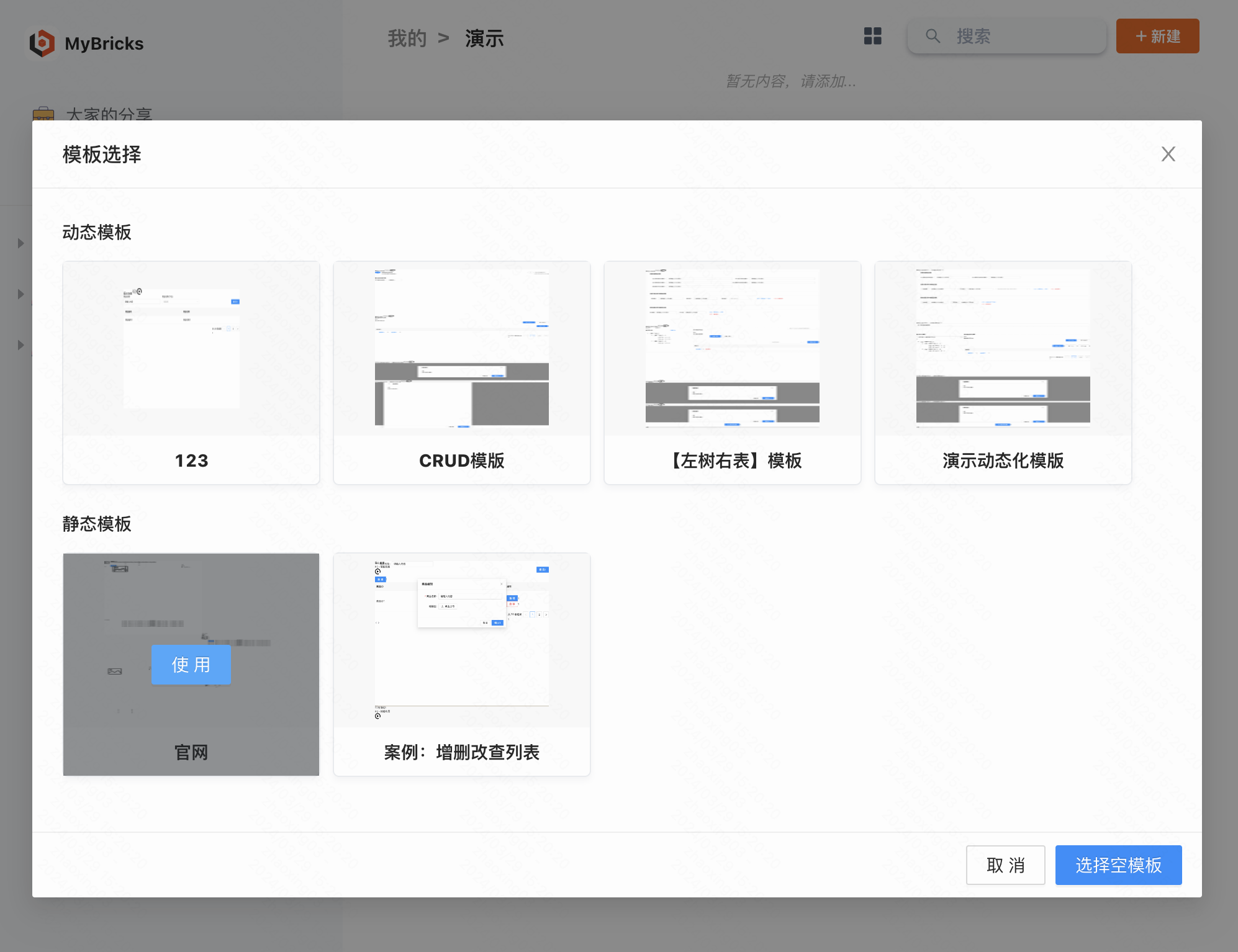
Task: Expand the third sidebar tree arrow
Action: click(20, 345)
